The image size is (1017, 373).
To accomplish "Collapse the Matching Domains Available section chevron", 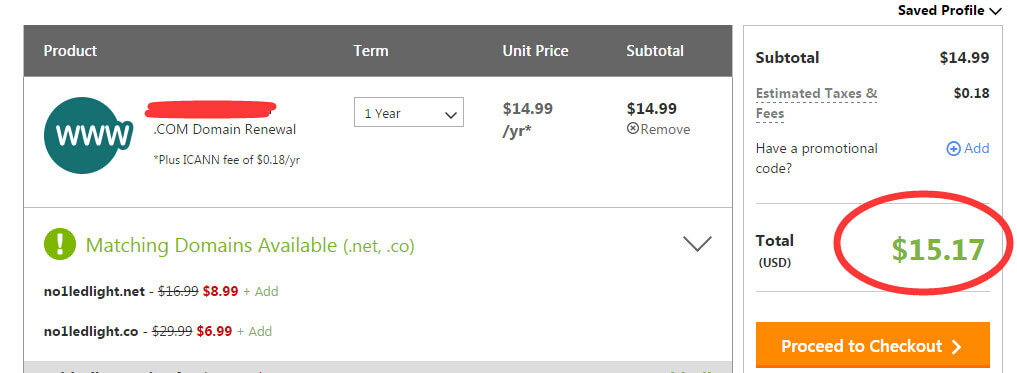I will (x=697, y=243).
